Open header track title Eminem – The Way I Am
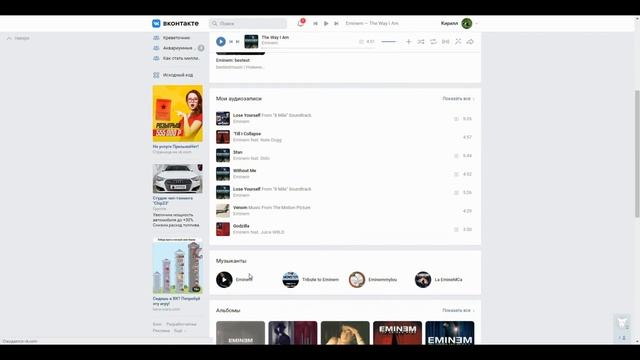640x360 pixels. point(372,23)
